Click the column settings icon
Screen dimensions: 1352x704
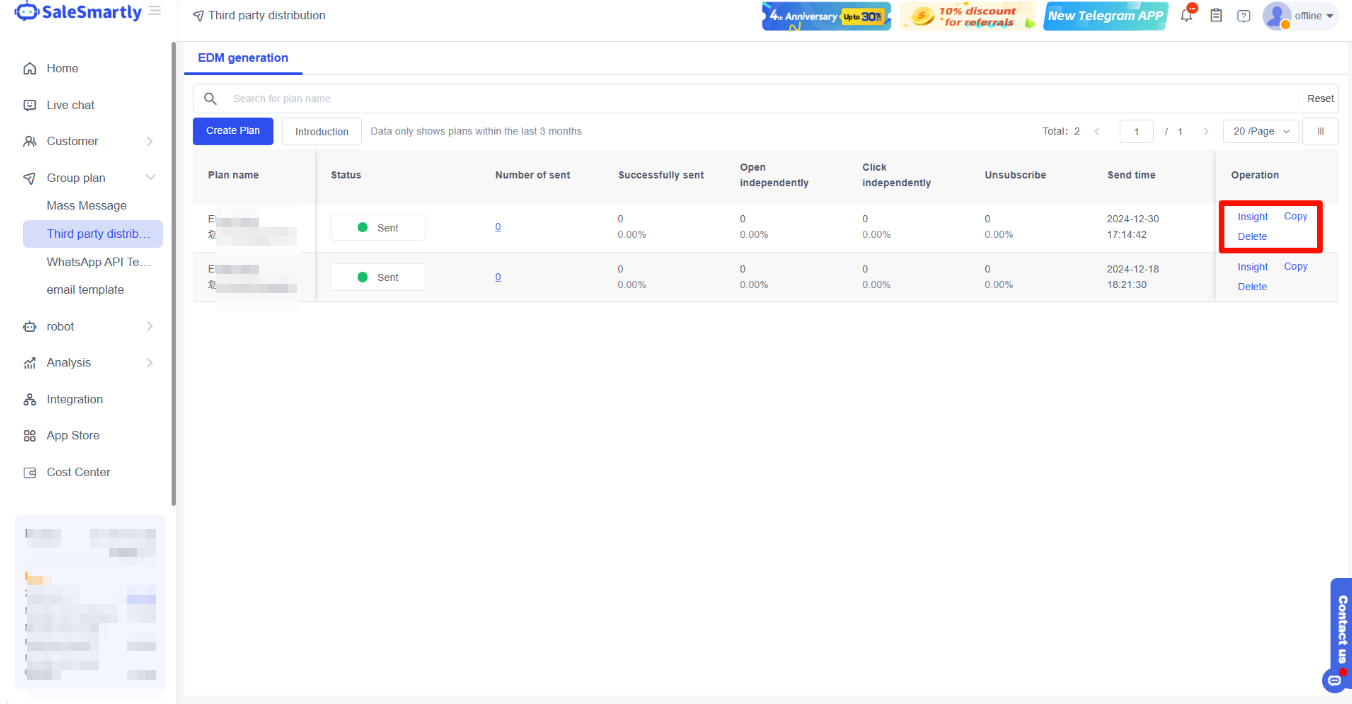[1320, 131]
